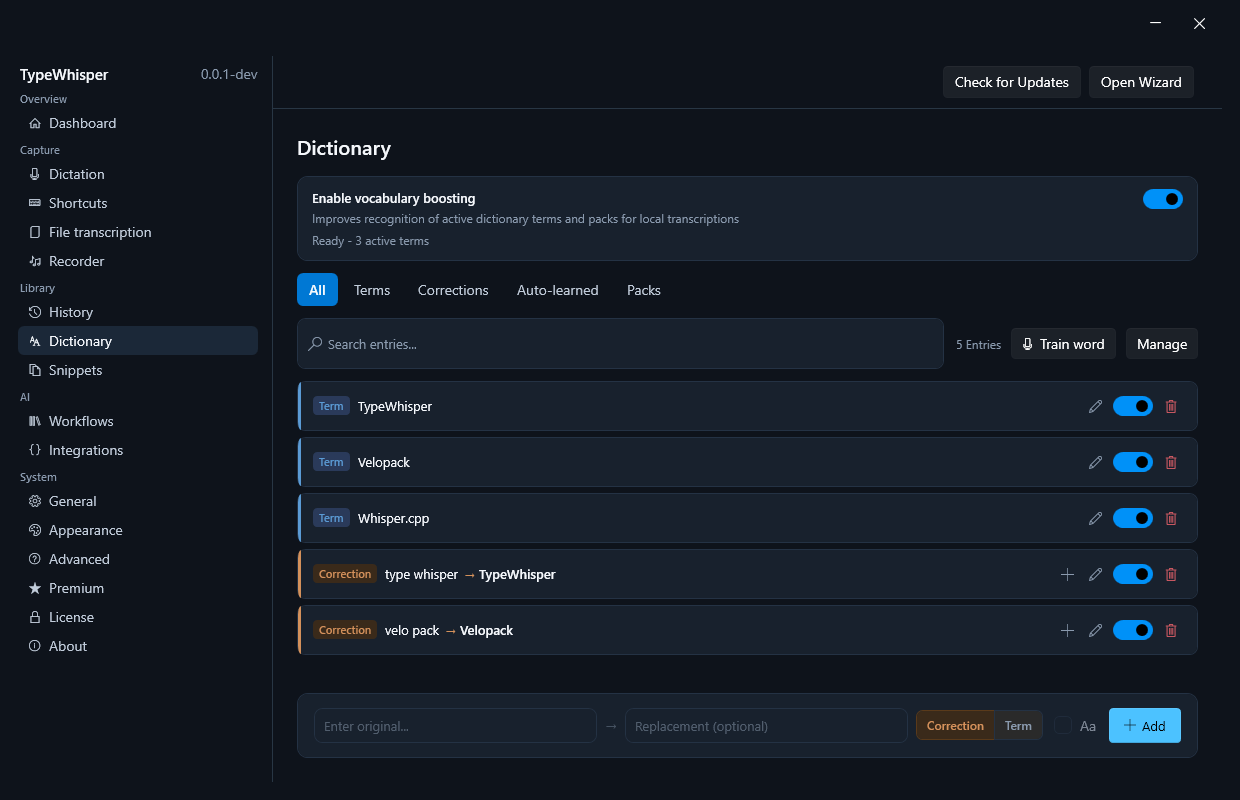1240x800 pixels.
Task: Click the Ready - 3 active terms status
Action: 370,241
